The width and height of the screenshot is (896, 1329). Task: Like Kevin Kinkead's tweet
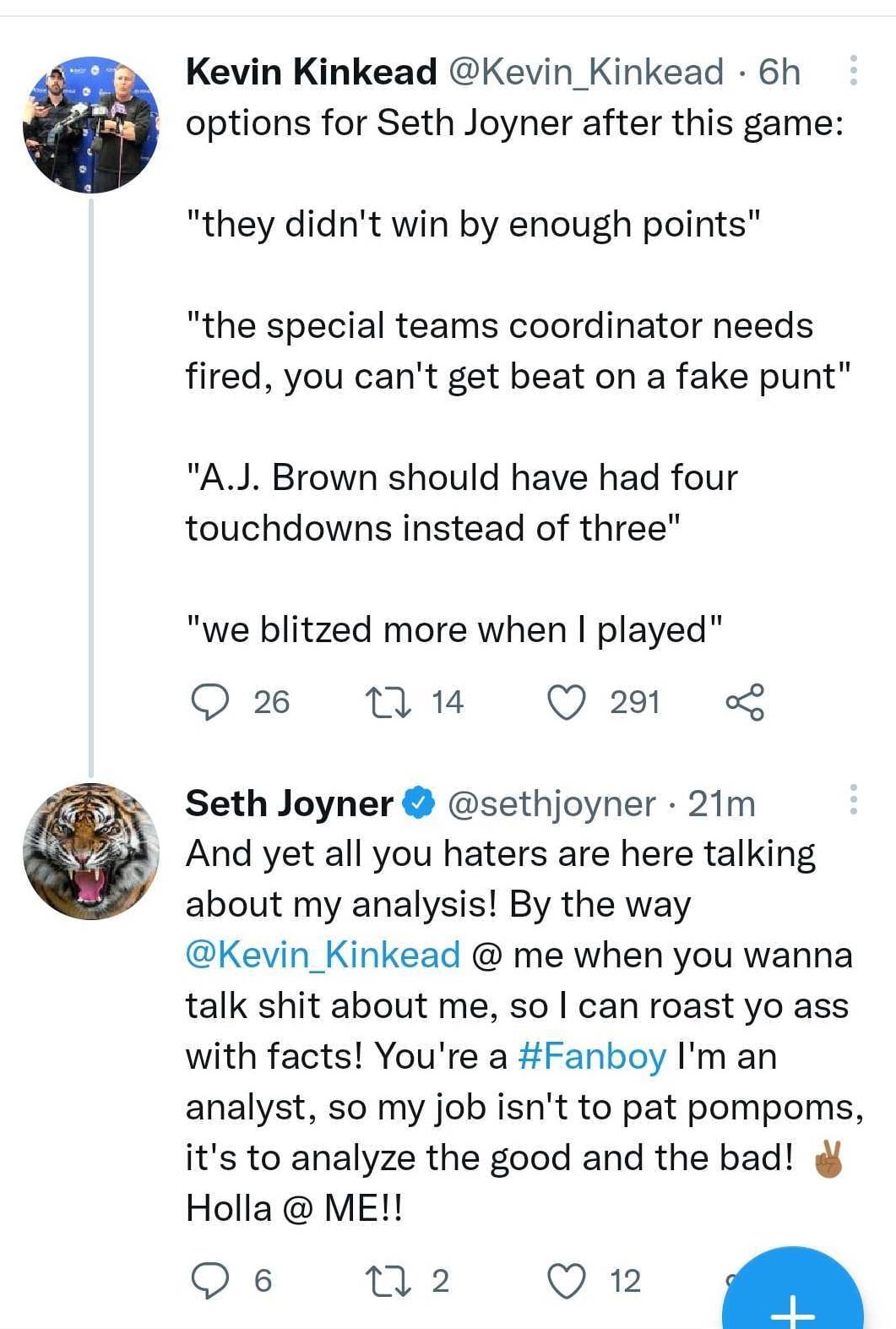567,702
